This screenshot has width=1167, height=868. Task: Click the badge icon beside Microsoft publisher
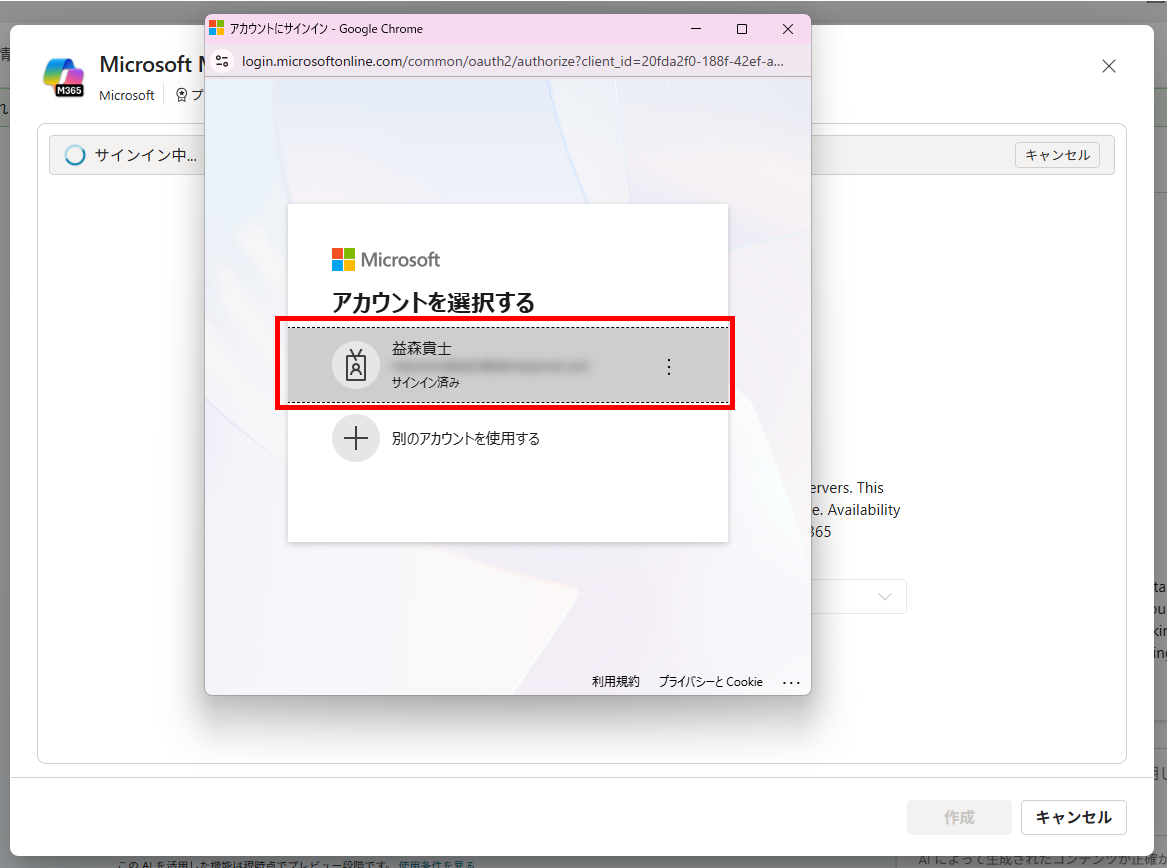coord(182,95)
